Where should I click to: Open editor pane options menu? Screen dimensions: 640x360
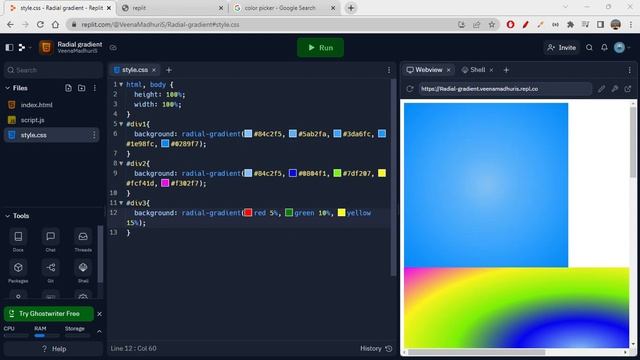pyautogui.click(x=389, y=70)
